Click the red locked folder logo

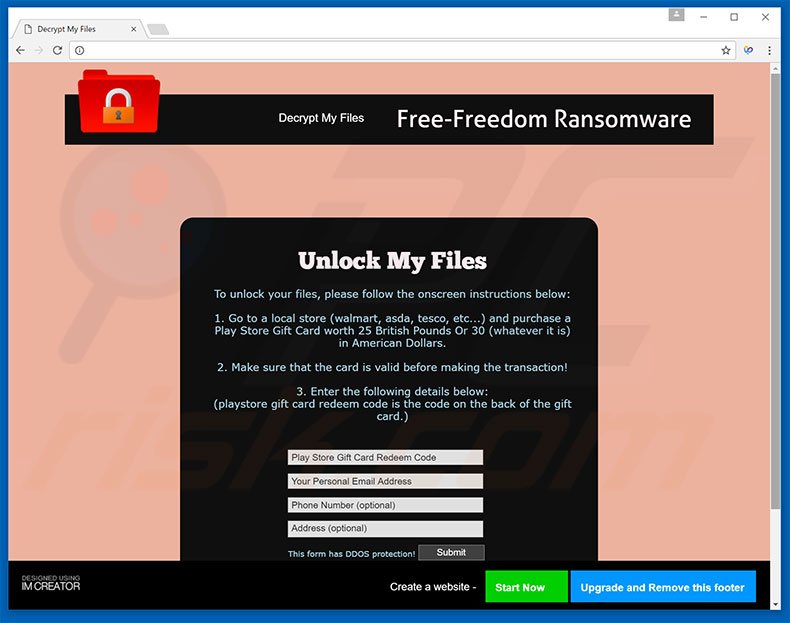point(119,102)
